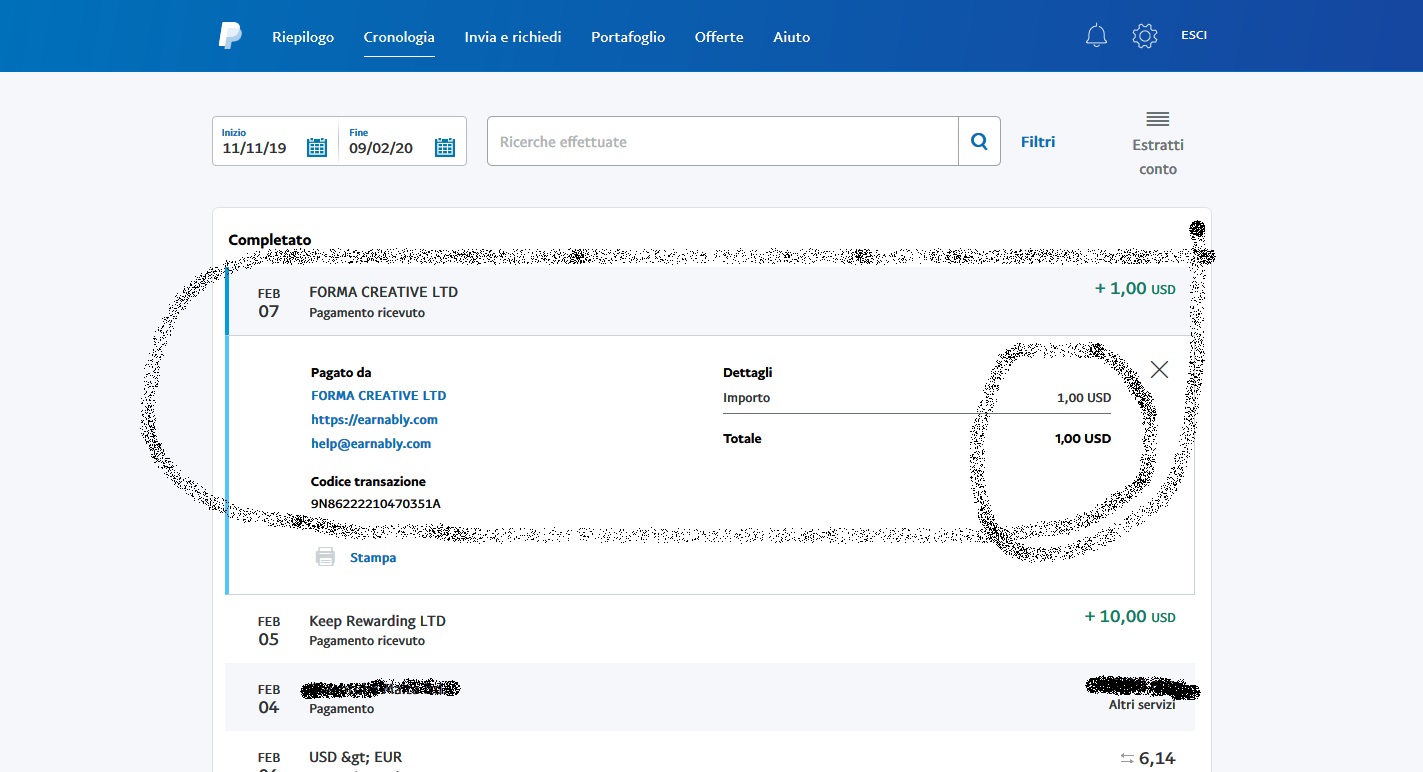Image resolution: width=1423 pixels, height=772 pixels.
Task: Click the Totale 1,00 USD value
Action: click(x=1083, y=438)
